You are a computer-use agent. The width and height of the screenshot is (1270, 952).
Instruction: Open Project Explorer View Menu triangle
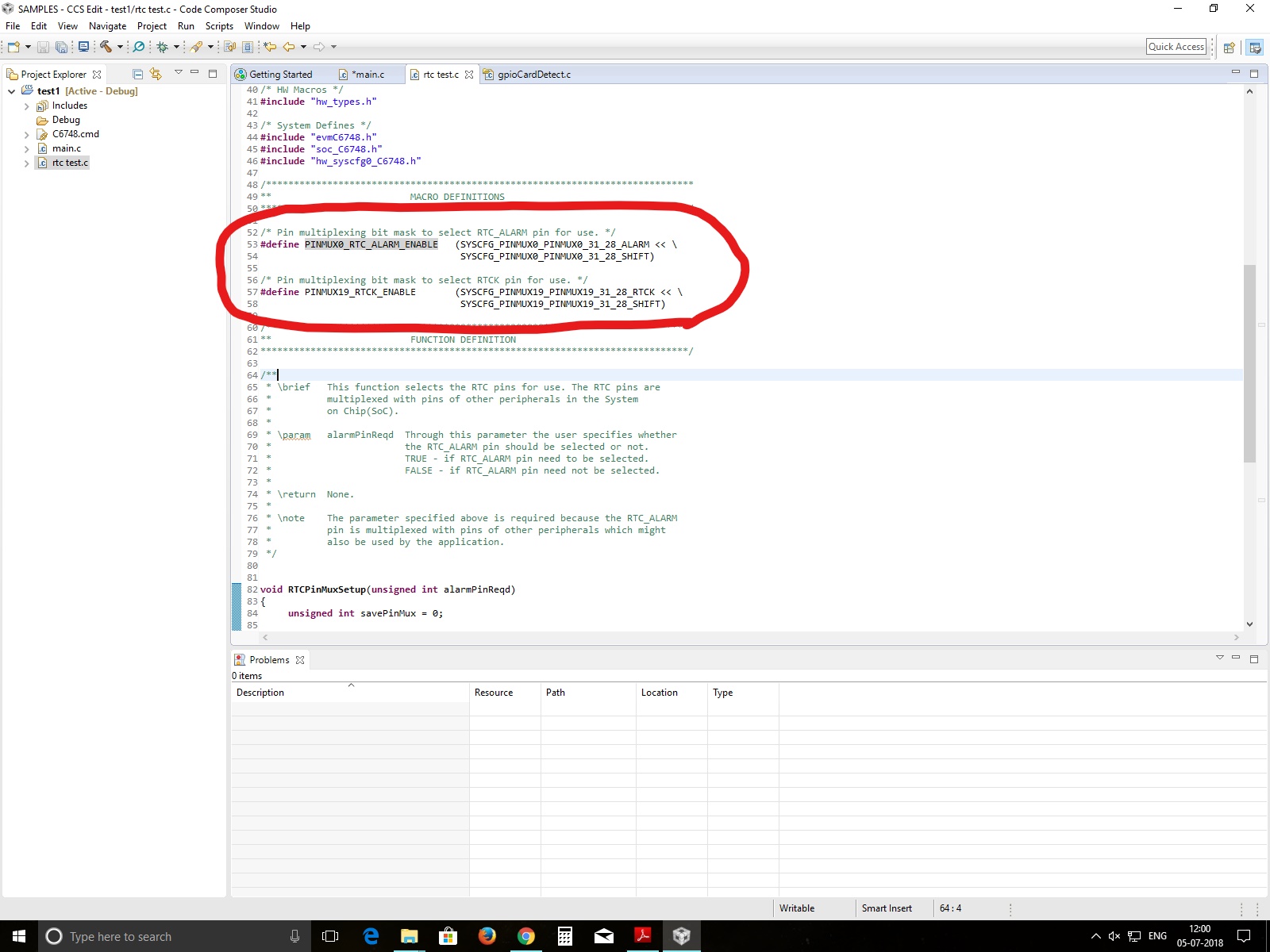click(x=179, y=72)
